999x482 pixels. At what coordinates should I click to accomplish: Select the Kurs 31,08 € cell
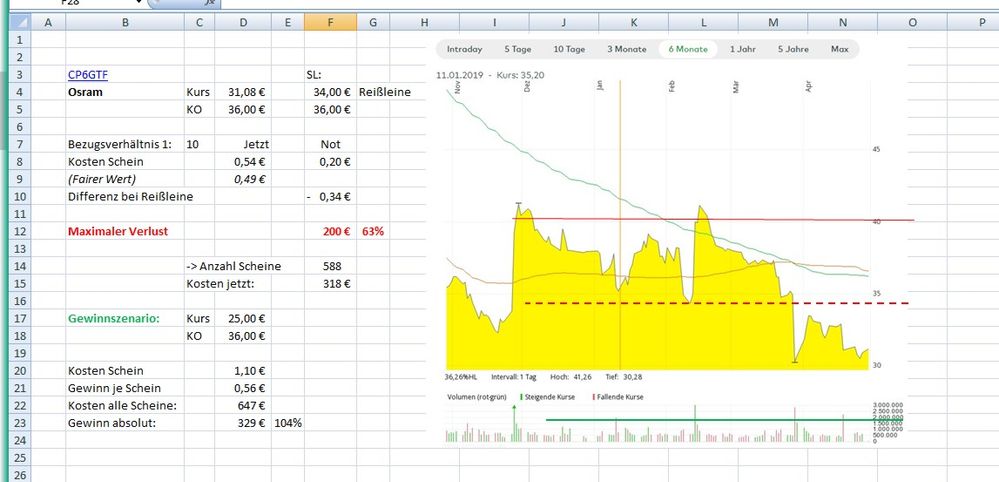[x=242, y=92]
